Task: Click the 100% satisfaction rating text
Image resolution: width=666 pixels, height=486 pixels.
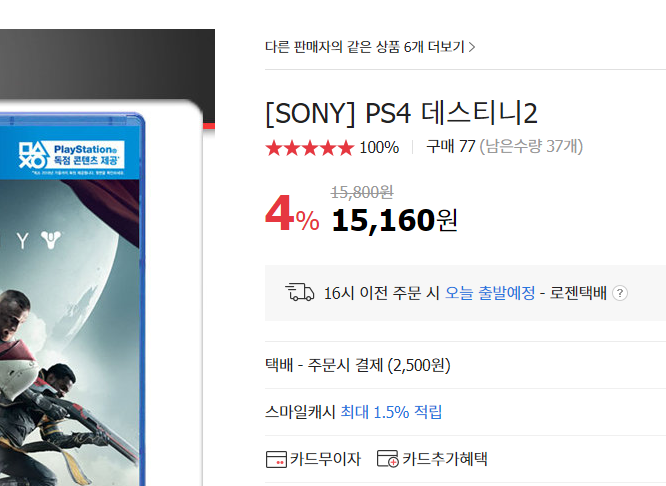Action: click(x=379, y=148)
